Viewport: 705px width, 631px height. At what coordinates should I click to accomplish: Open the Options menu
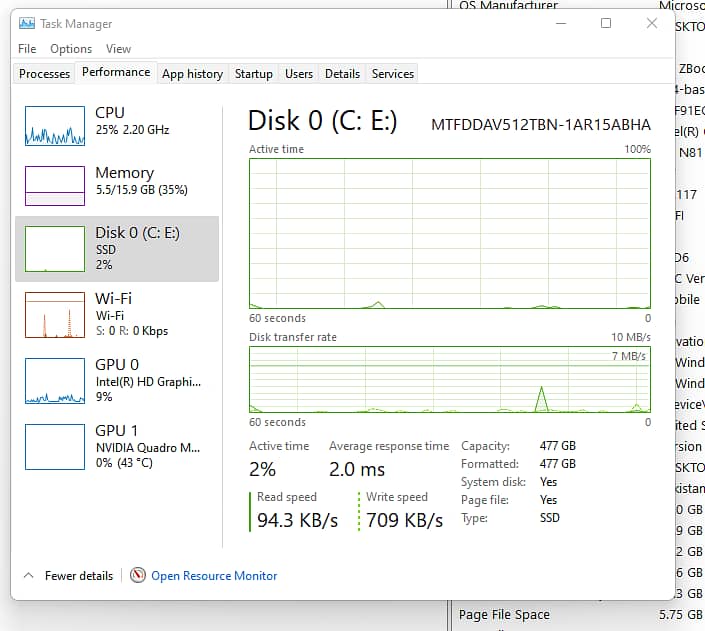[71, 48]
